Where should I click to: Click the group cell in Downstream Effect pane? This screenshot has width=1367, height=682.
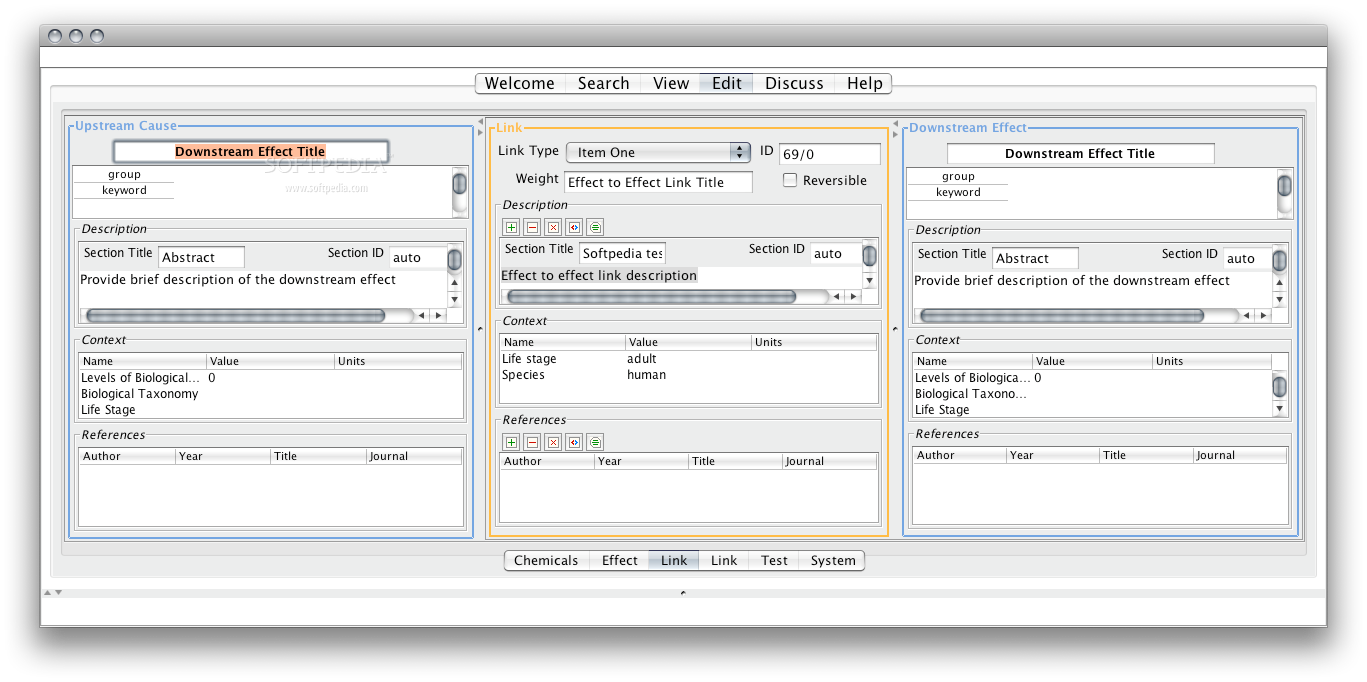point(958,176)
